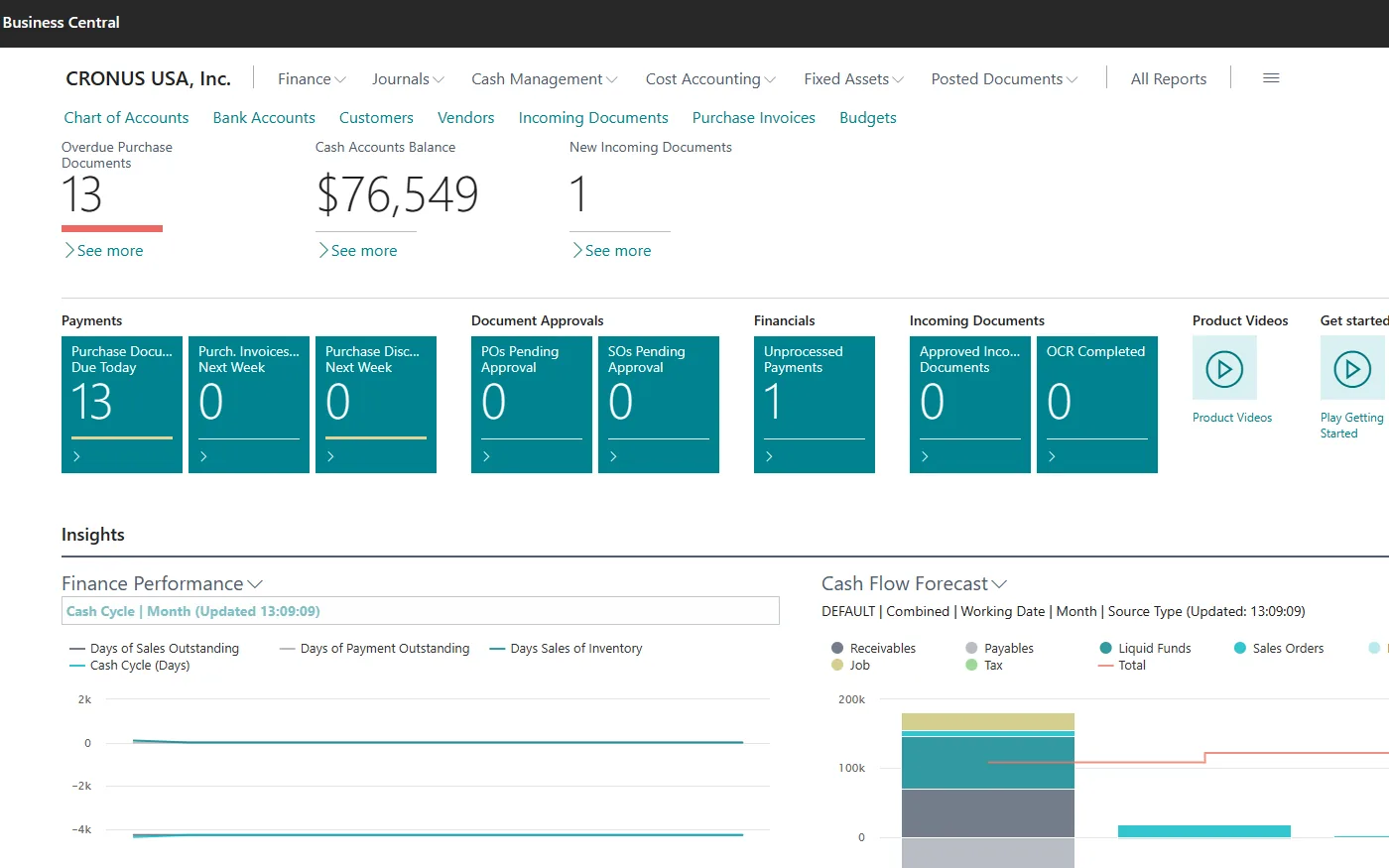This screenshot has height=868, width=1389.
Task: Toggle Tax series in cash flow legend
Action: click(984, 666)
